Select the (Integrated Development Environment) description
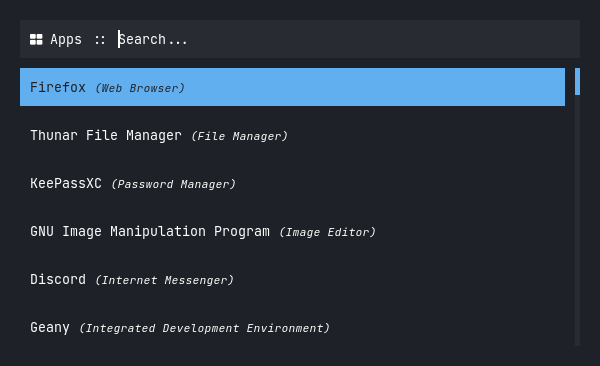 point(204,328)
